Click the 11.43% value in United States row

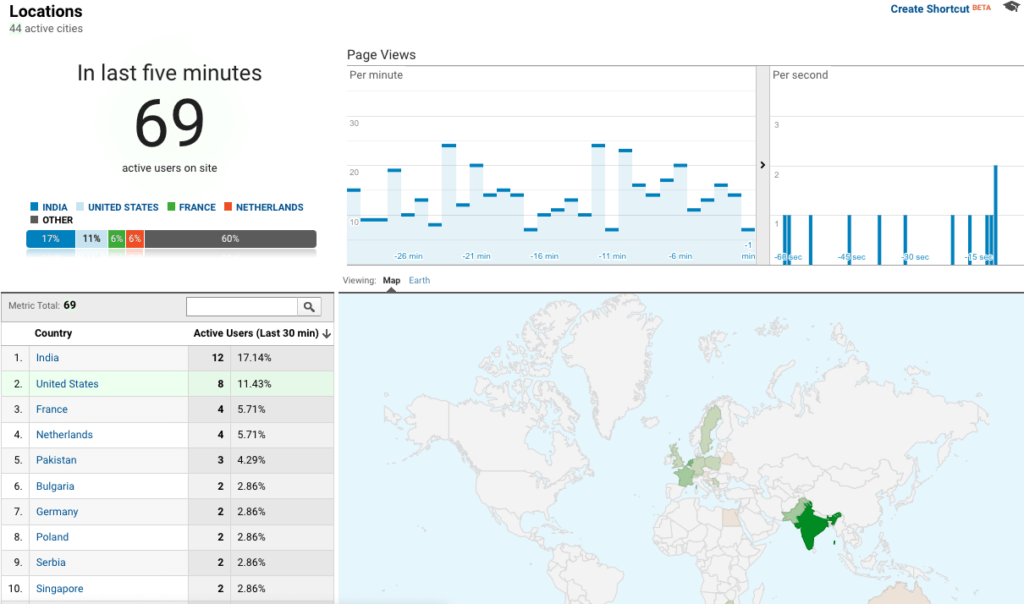click(x=254, y=384)
